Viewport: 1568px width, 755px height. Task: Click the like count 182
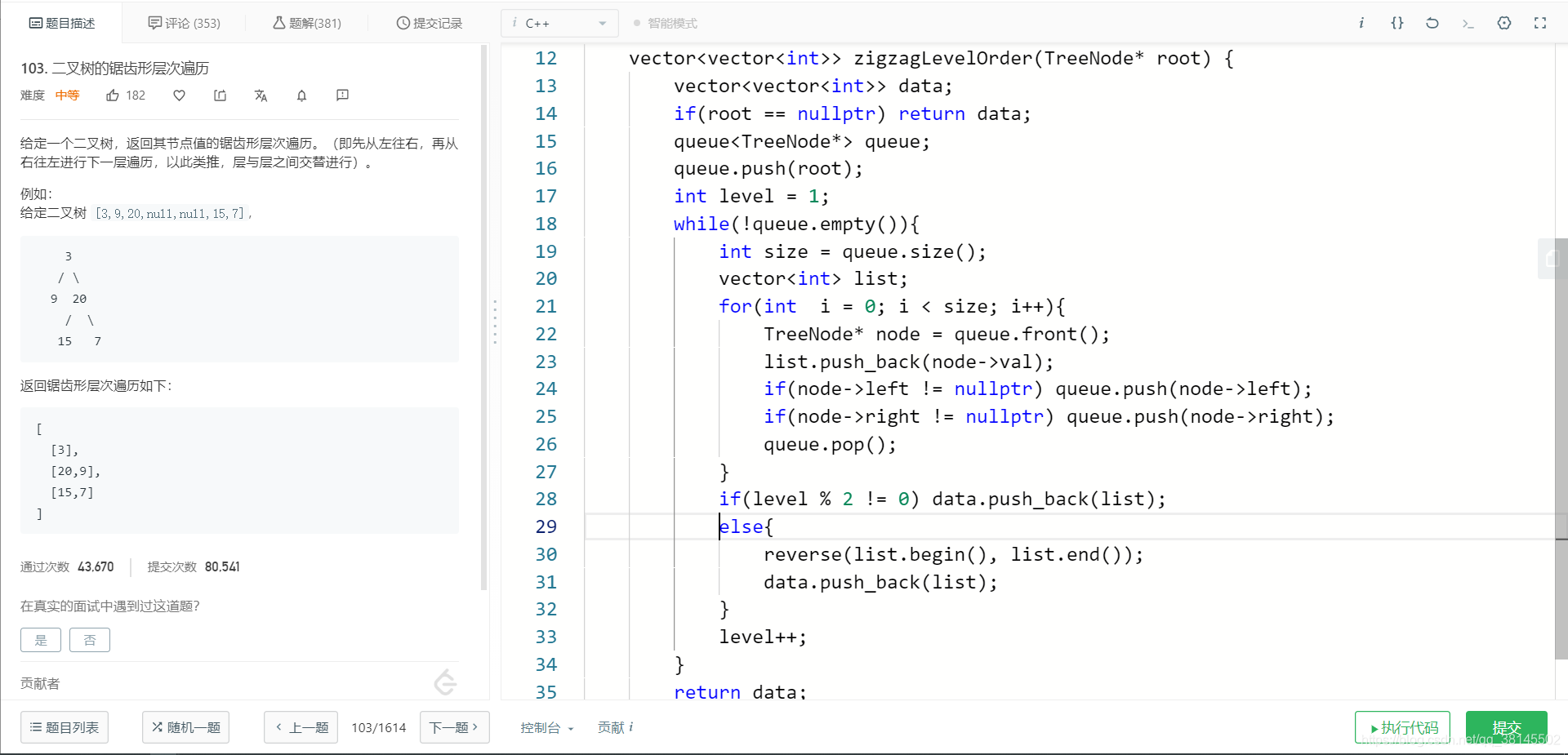136,95
